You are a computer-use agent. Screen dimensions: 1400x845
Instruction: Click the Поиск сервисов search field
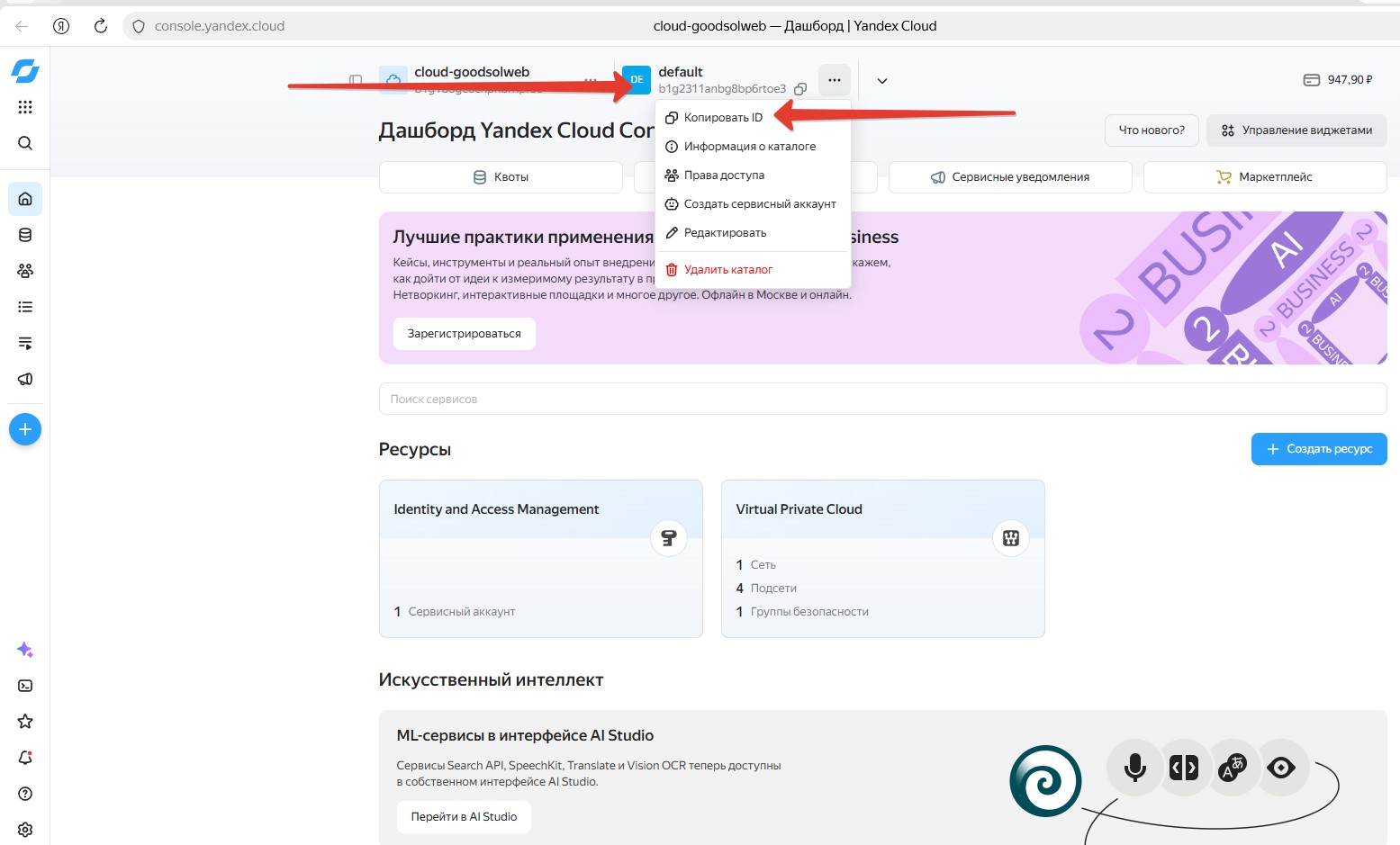[882, 399]
